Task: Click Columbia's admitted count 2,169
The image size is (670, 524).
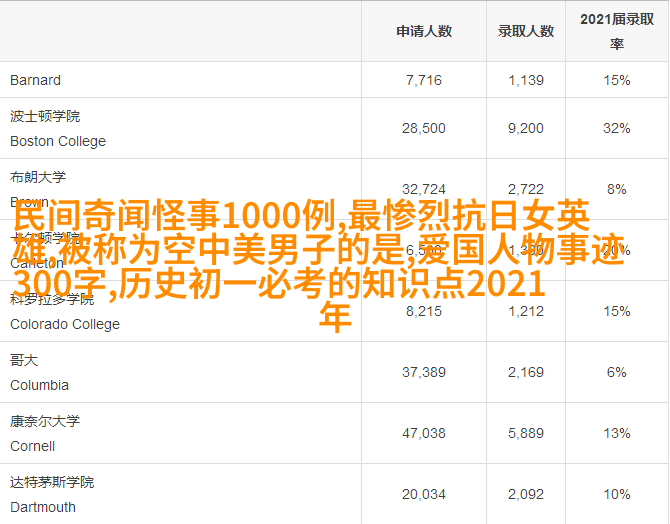Action: tap(526, 372)
